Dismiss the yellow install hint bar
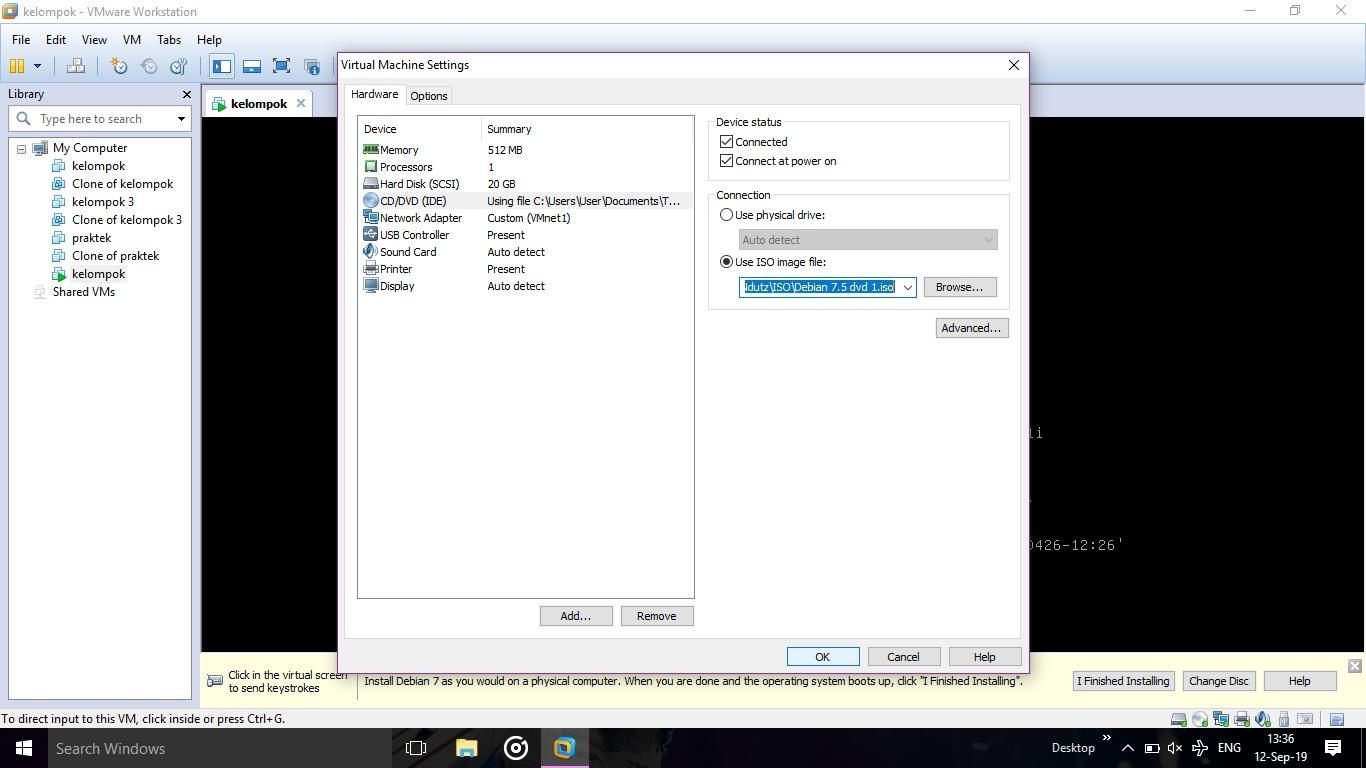The image size is (1366, 768). pos(1354,666)
